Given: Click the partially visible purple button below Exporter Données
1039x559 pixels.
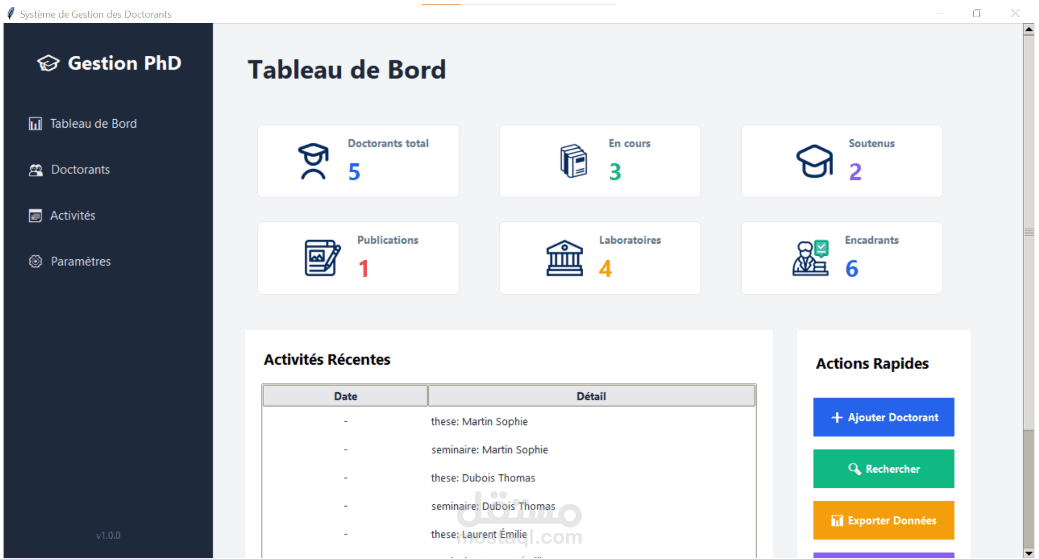Looking at the screenshot, I should point(883,555).
